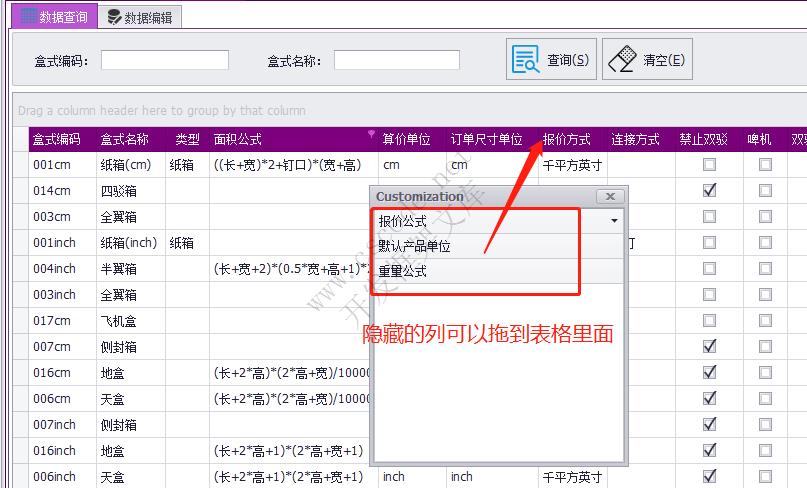The image size is (807, 488).
Task: Uncheck 禁止双驳 for row 014cm
Action: [709, 190]
